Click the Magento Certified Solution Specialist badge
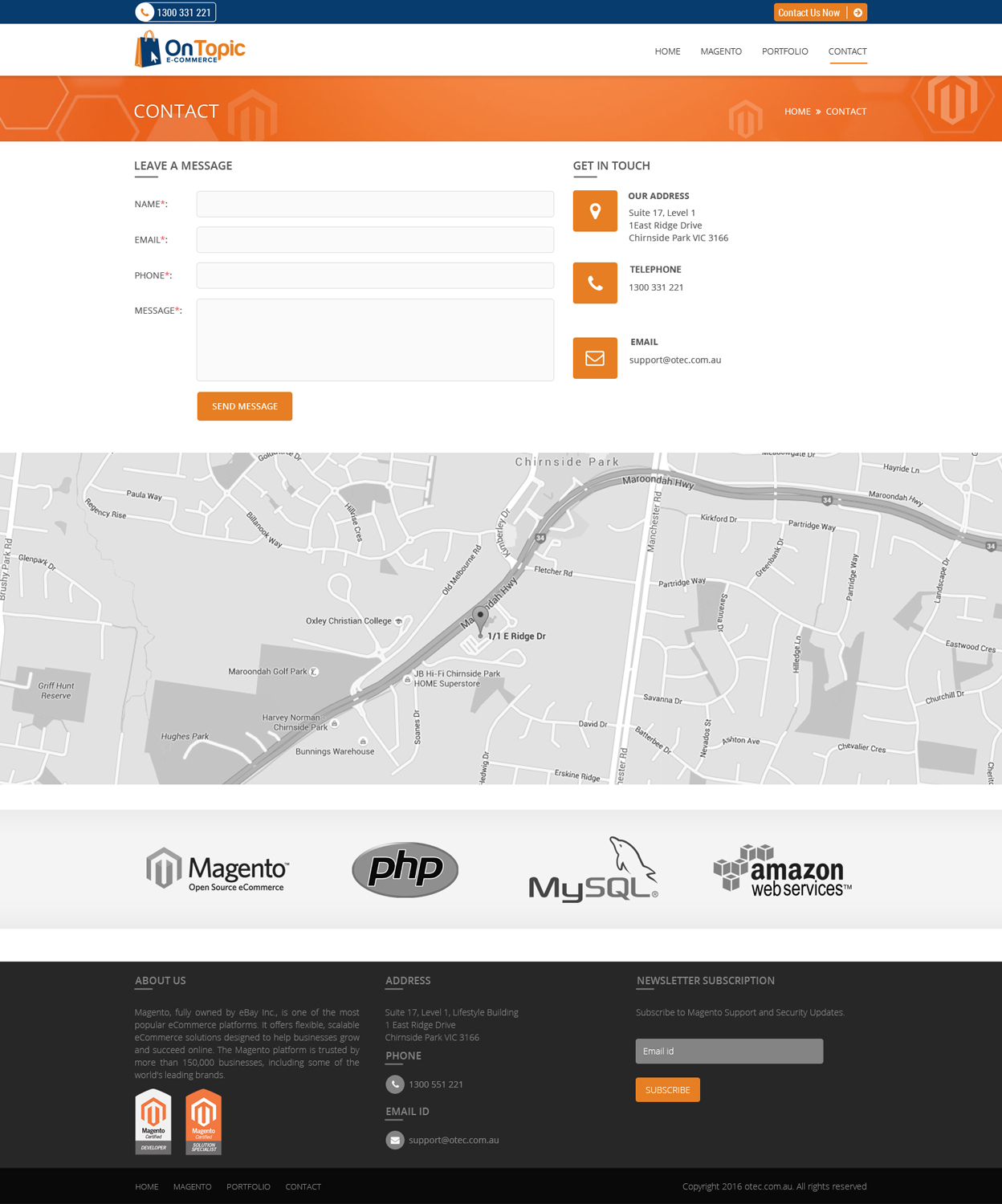Screen dimensions: 1002x1204 click(x=203, y=1122)
